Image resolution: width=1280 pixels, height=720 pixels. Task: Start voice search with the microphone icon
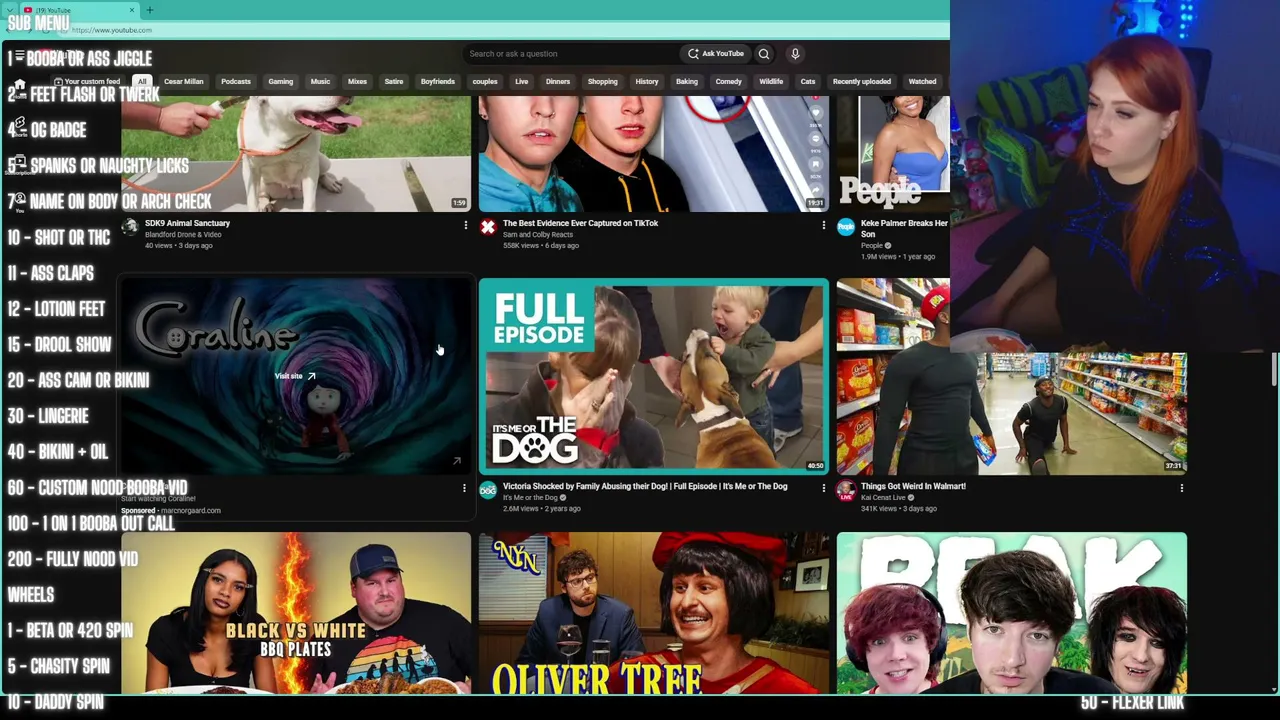[795, 54]
